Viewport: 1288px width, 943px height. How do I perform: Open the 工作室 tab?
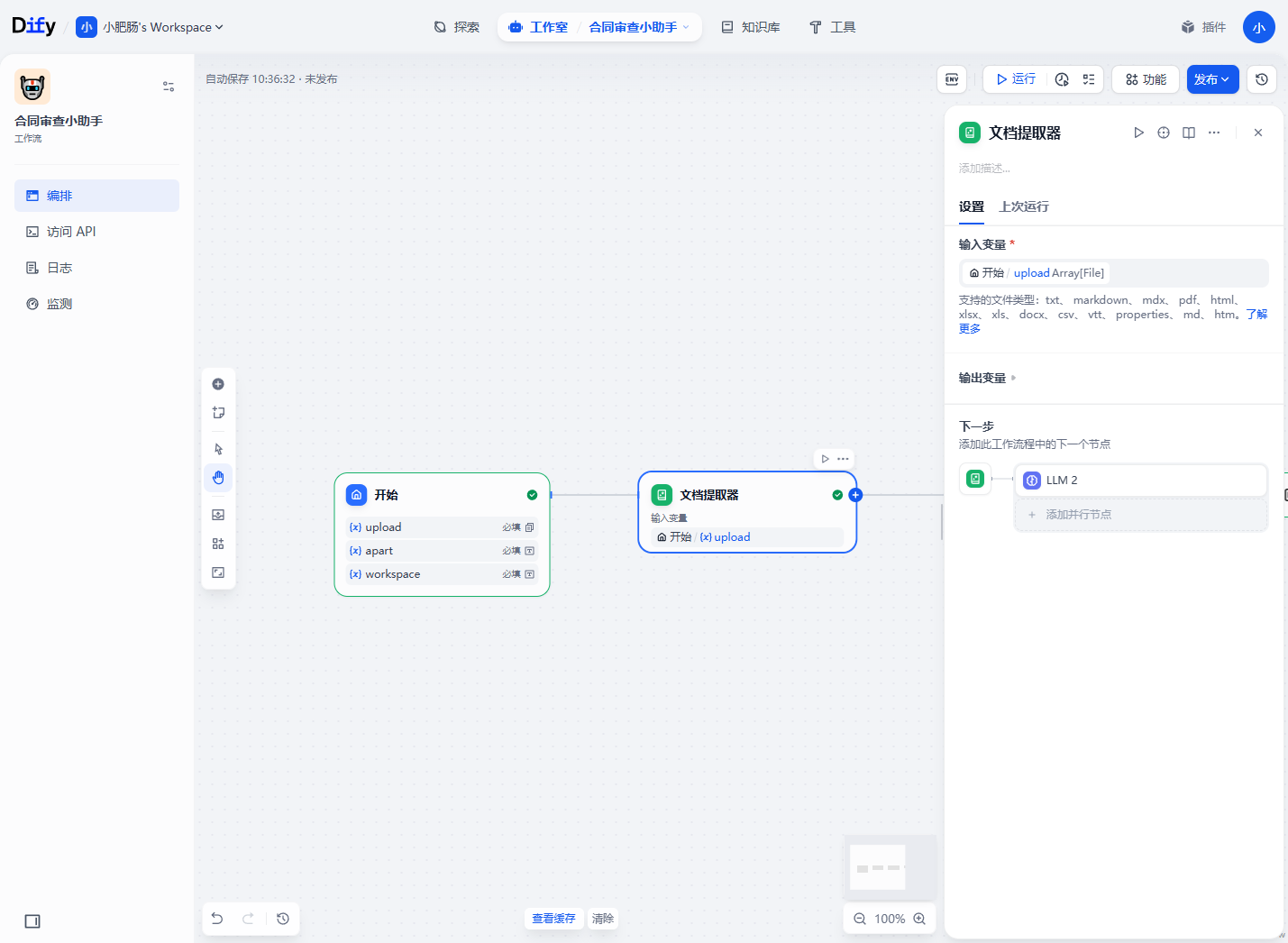click(x=539, y=27)
